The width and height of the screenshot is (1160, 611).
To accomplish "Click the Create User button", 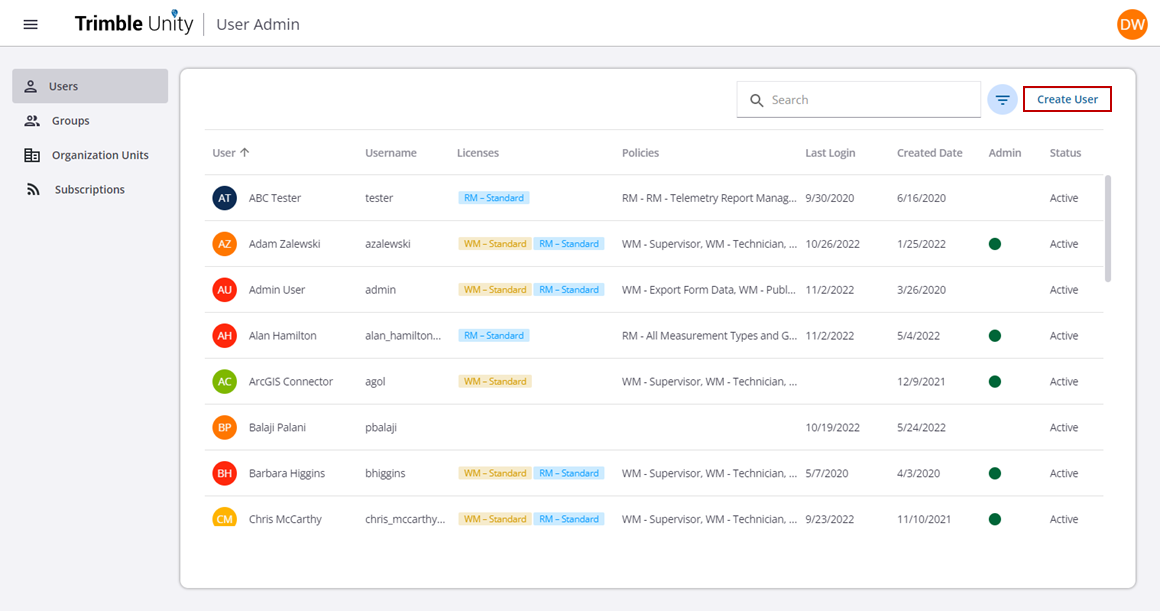I will point(1067,99).
